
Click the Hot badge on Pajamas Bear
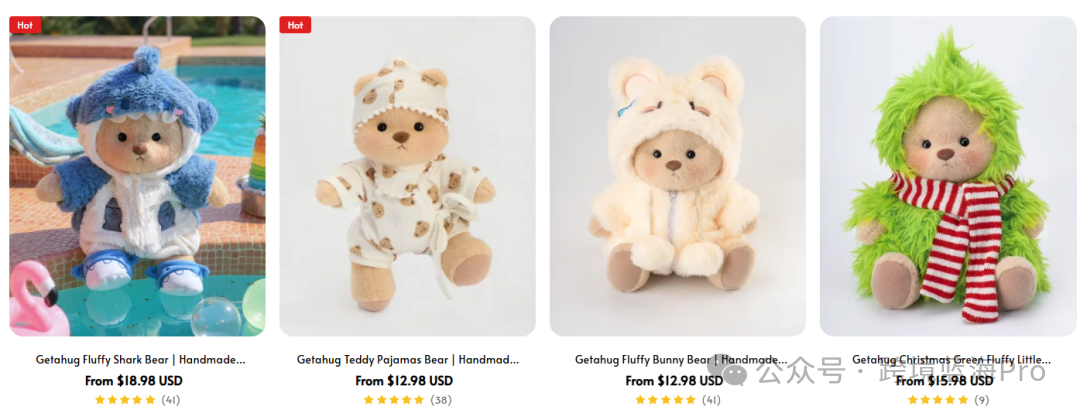pos(295,25)
